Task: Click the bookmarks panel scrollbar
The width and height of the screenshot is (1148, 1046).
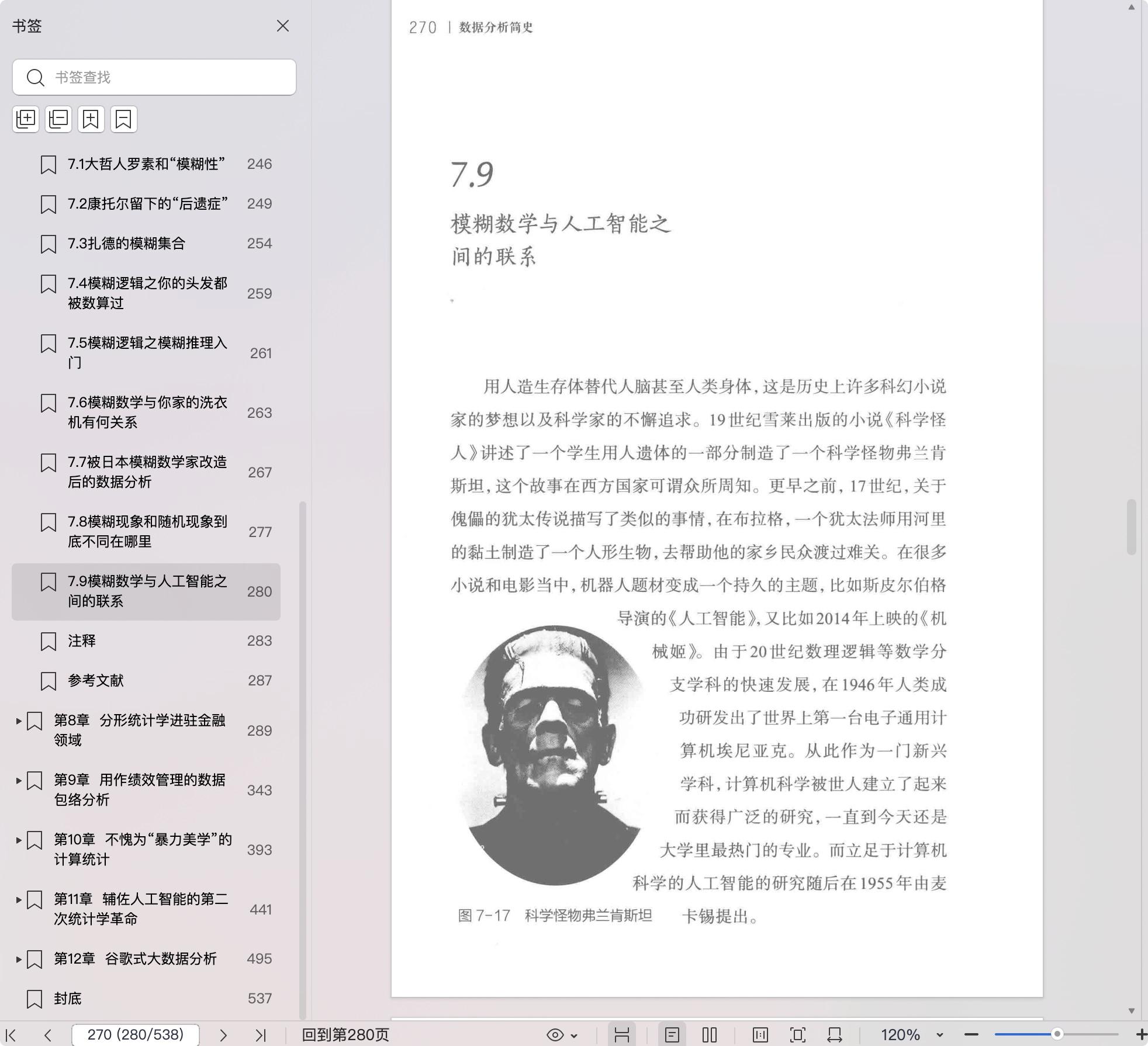Action: 303,760
